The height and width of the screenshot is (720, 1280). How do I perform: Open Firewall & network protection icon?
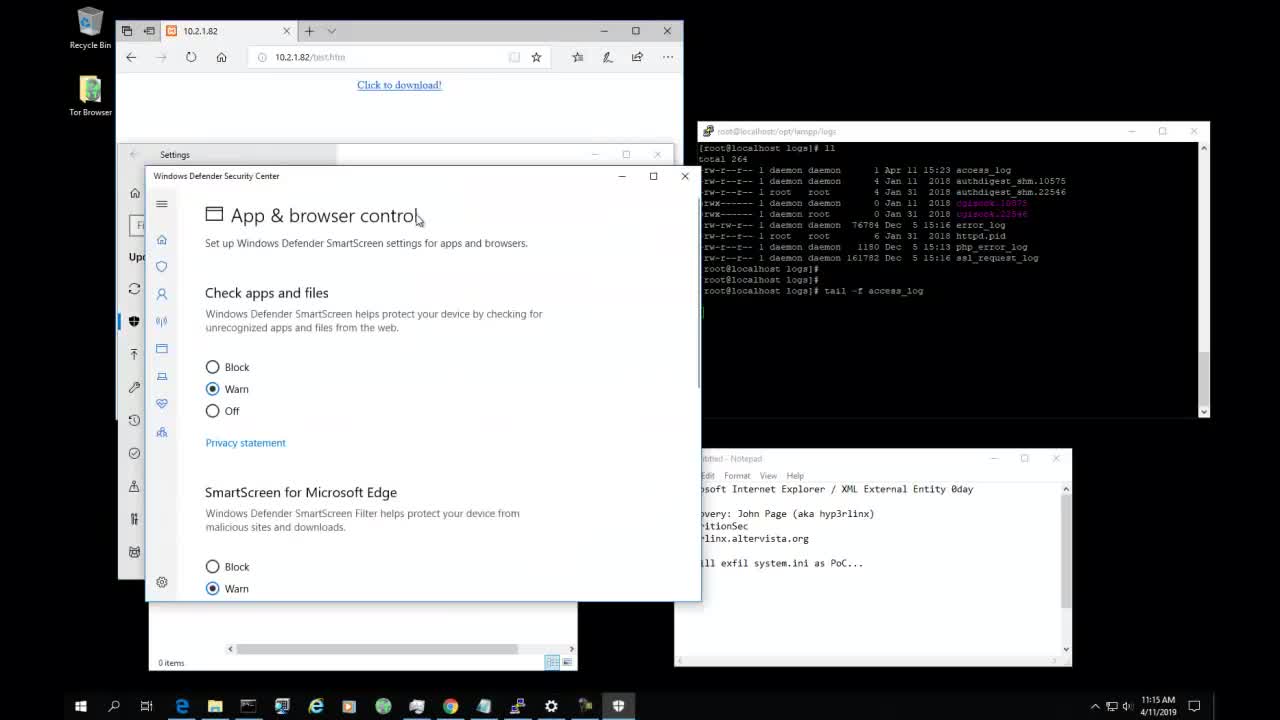[162, 322]
